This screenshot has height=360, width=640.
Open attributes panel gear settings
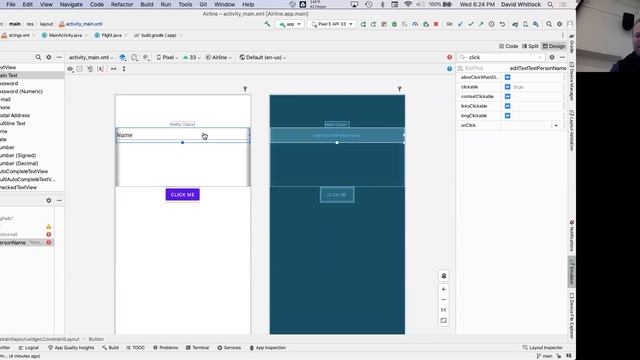point(552,57)
